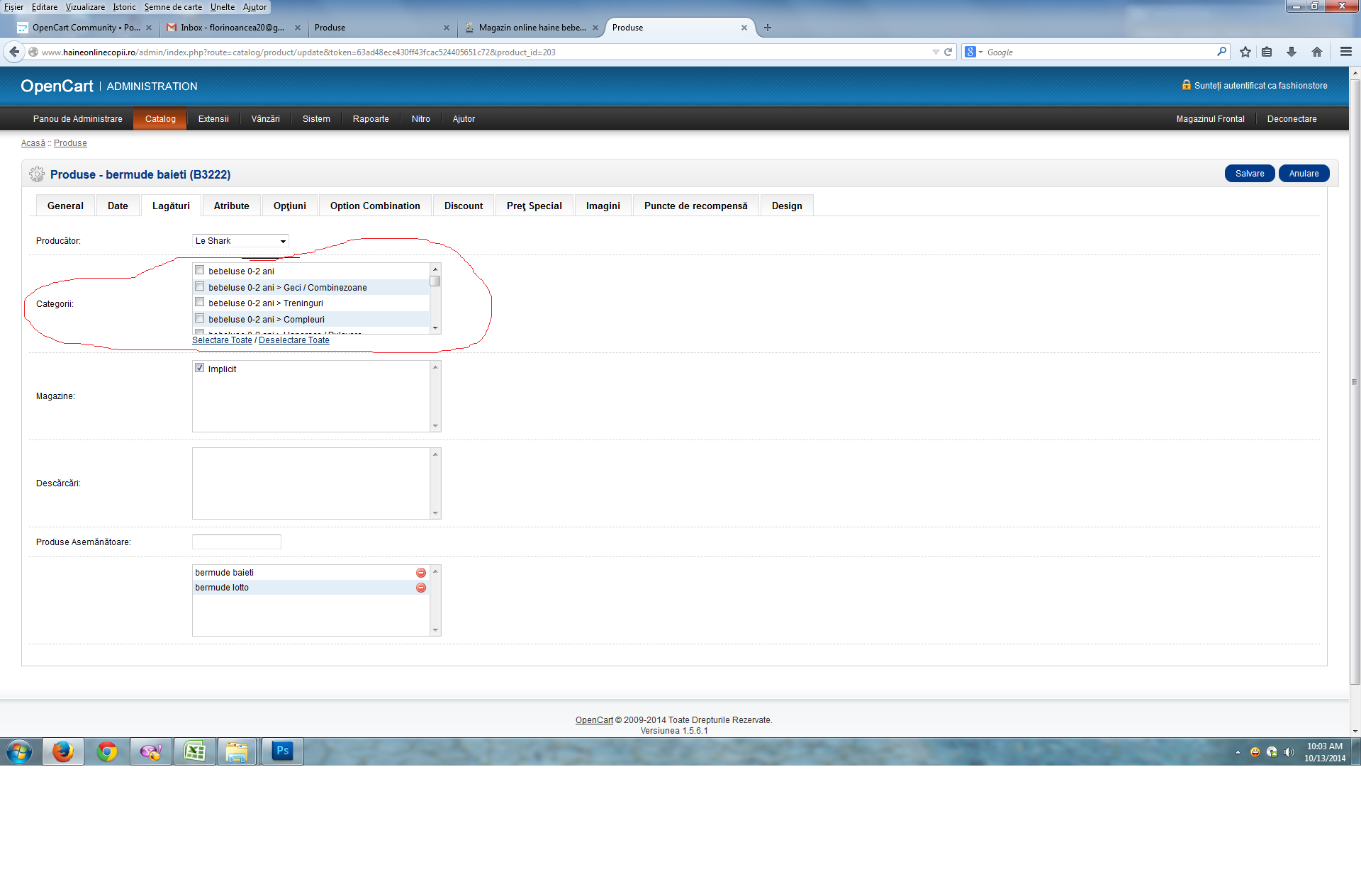The image size is (1361, 896).
Task: Close the OpenCart Community tab
Action: pyautogui.click(x=149, y=28)
